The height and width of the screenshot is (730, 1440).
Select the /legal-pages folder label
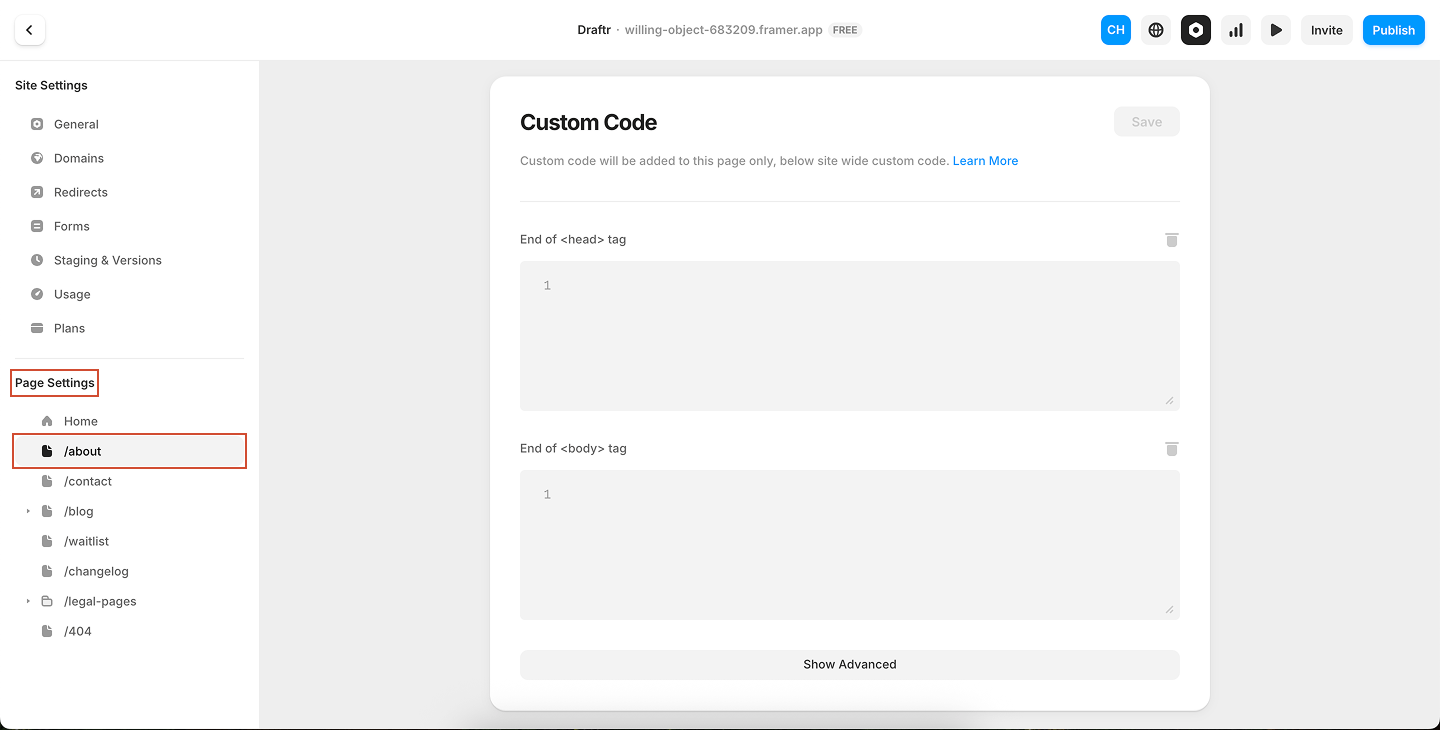pos(100,601)
